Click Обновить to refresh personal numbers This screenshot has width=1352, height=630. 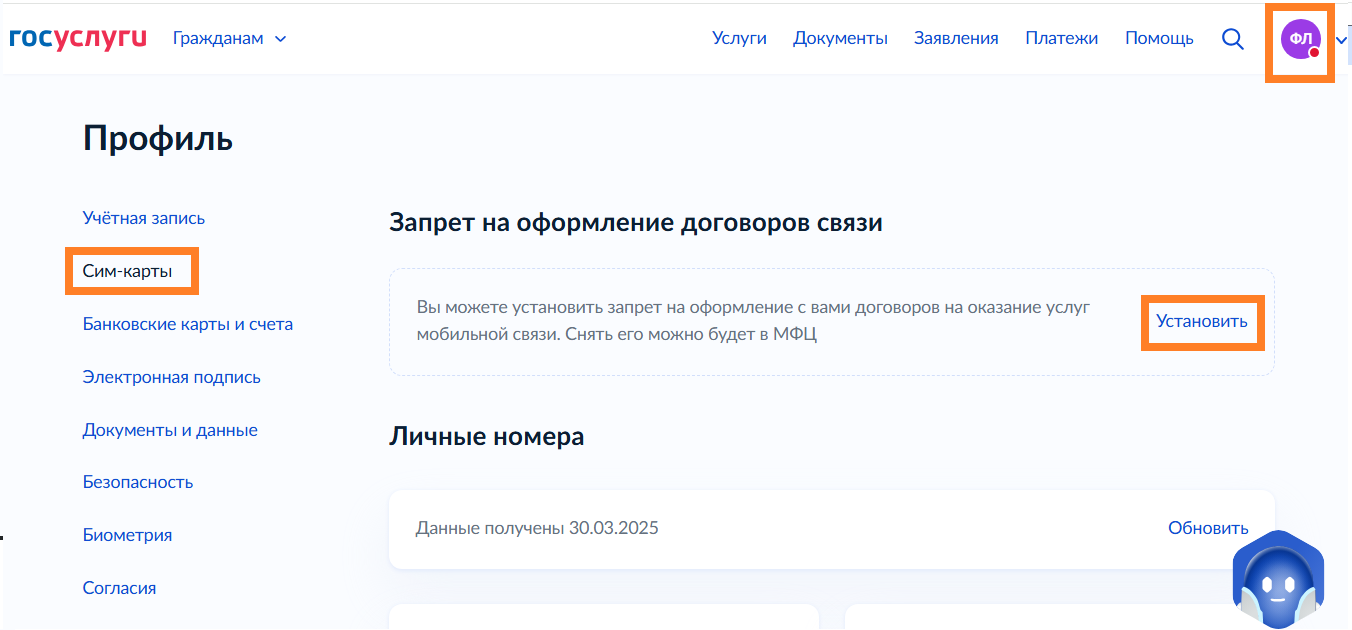(1208, 528)
